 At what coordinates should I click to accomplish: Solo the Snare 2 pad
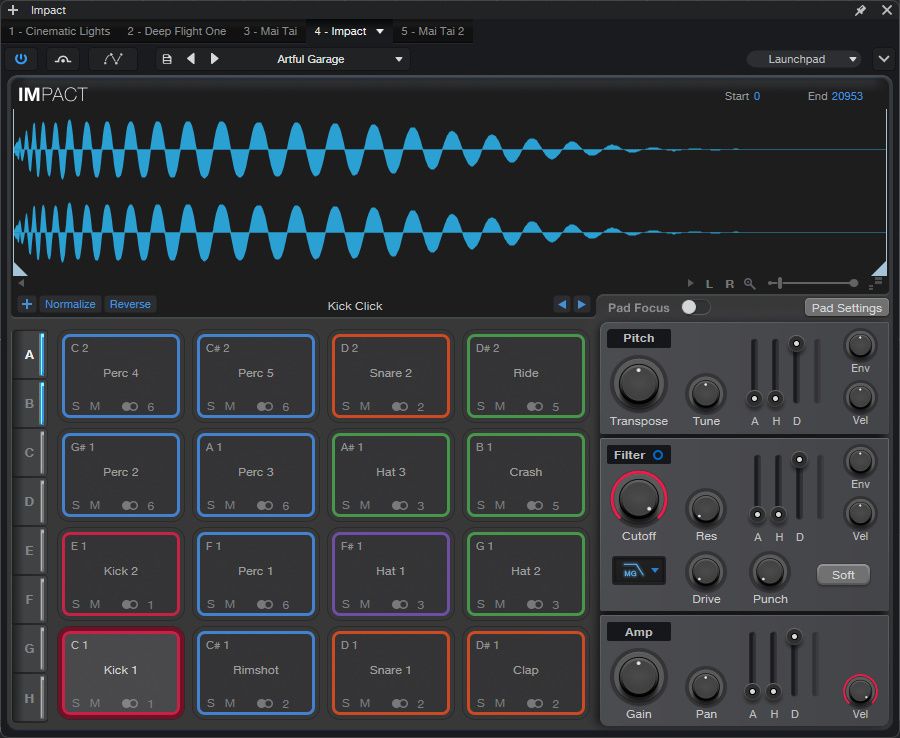coord(346,407)
